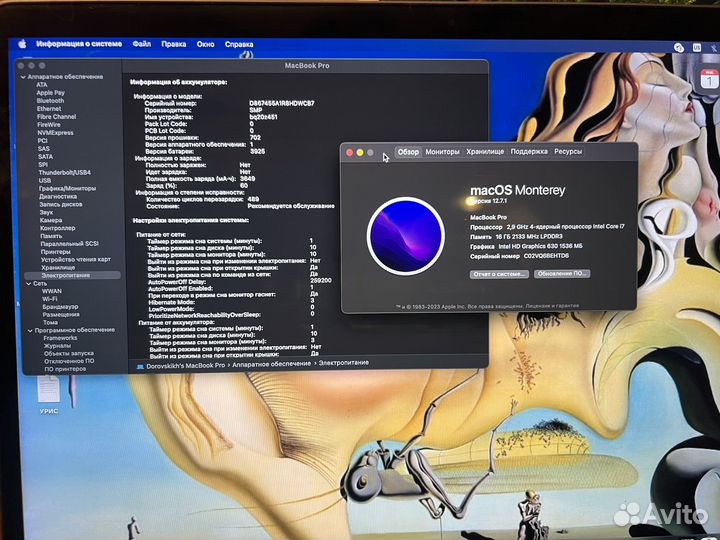Select Запись дисков in the sidebar
The image size is (720, 540).
click(61, 204)
